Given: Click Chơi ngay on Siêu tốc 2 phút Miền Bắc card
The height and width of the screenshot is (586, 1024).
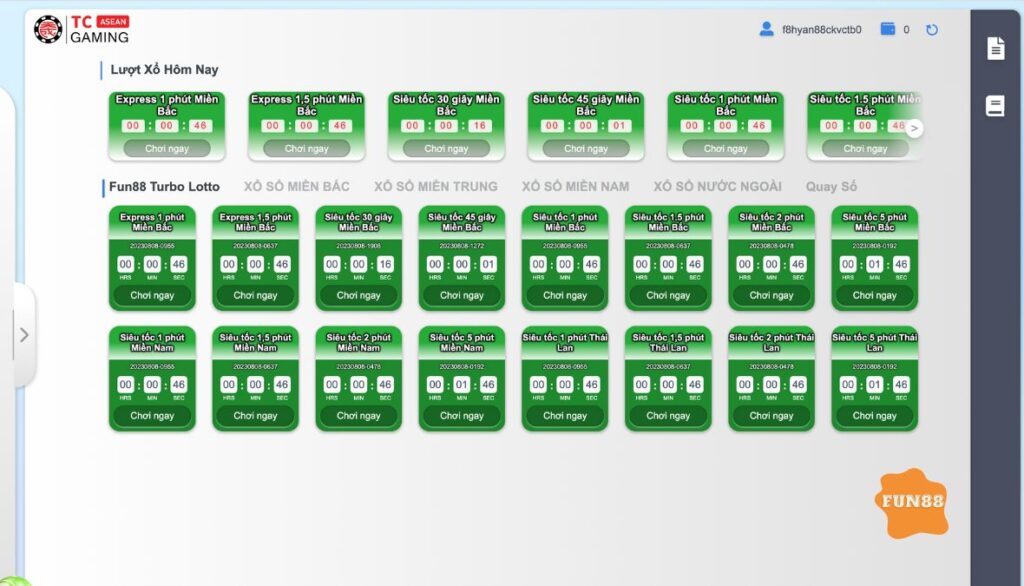Looking at the screenshot, I should [x=771, y=295].
